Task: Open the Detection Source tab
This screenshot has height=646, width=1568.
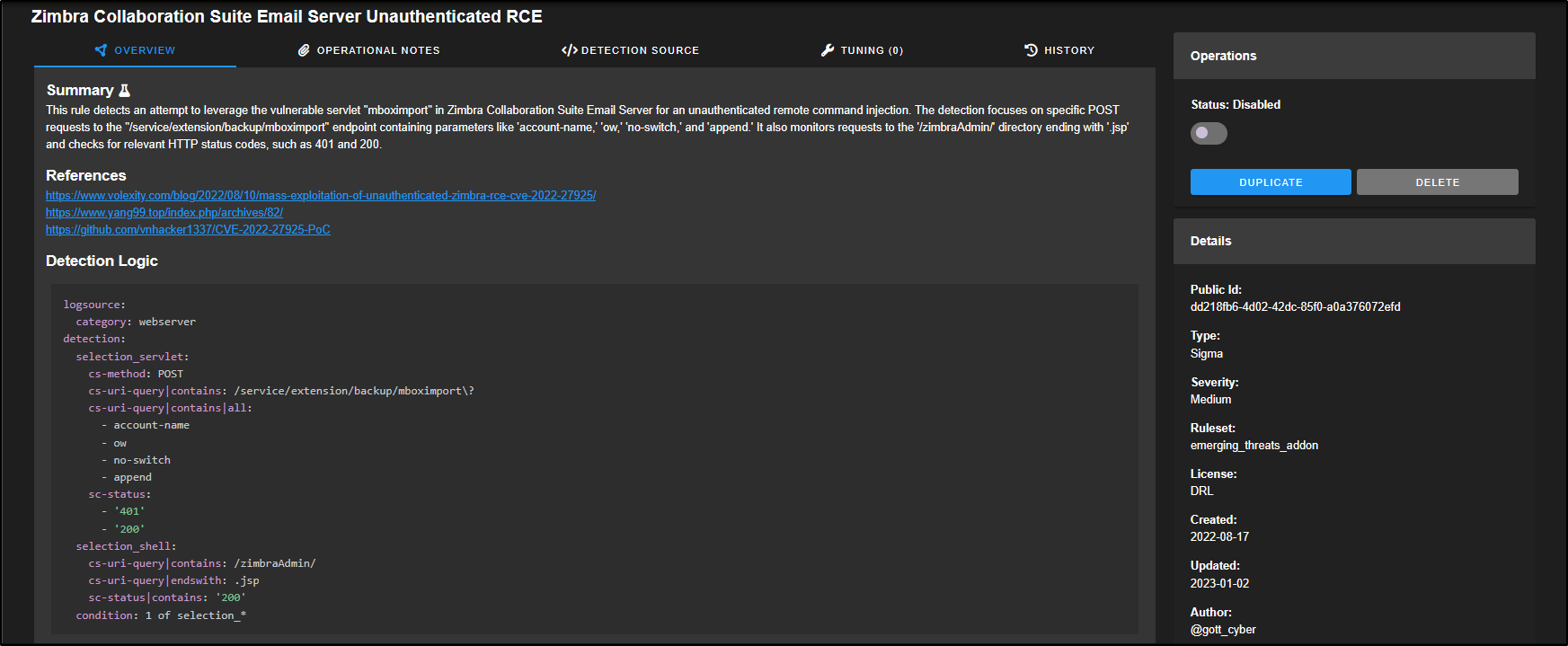Action: (x=639, y=50)
